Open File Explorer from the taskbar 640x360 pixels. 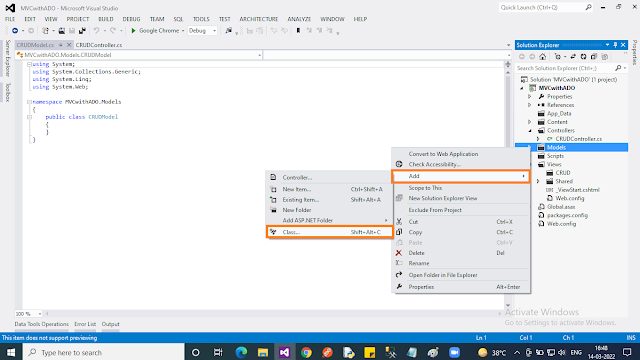(x=263, y=352)
